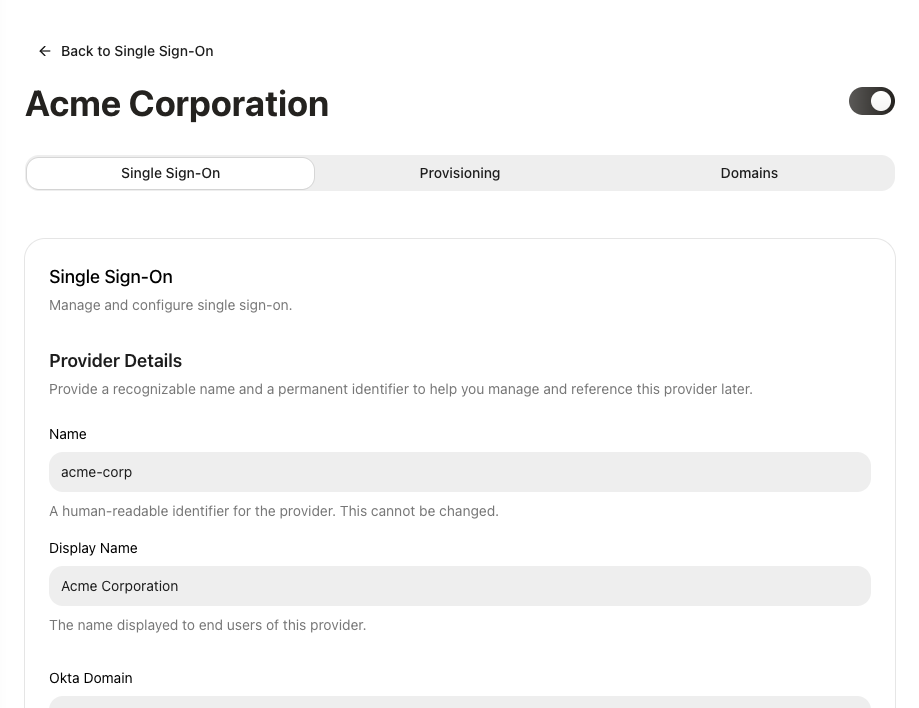Switch to the Provisioning tab
Screen dimensions: 919x708
point(459,173)
